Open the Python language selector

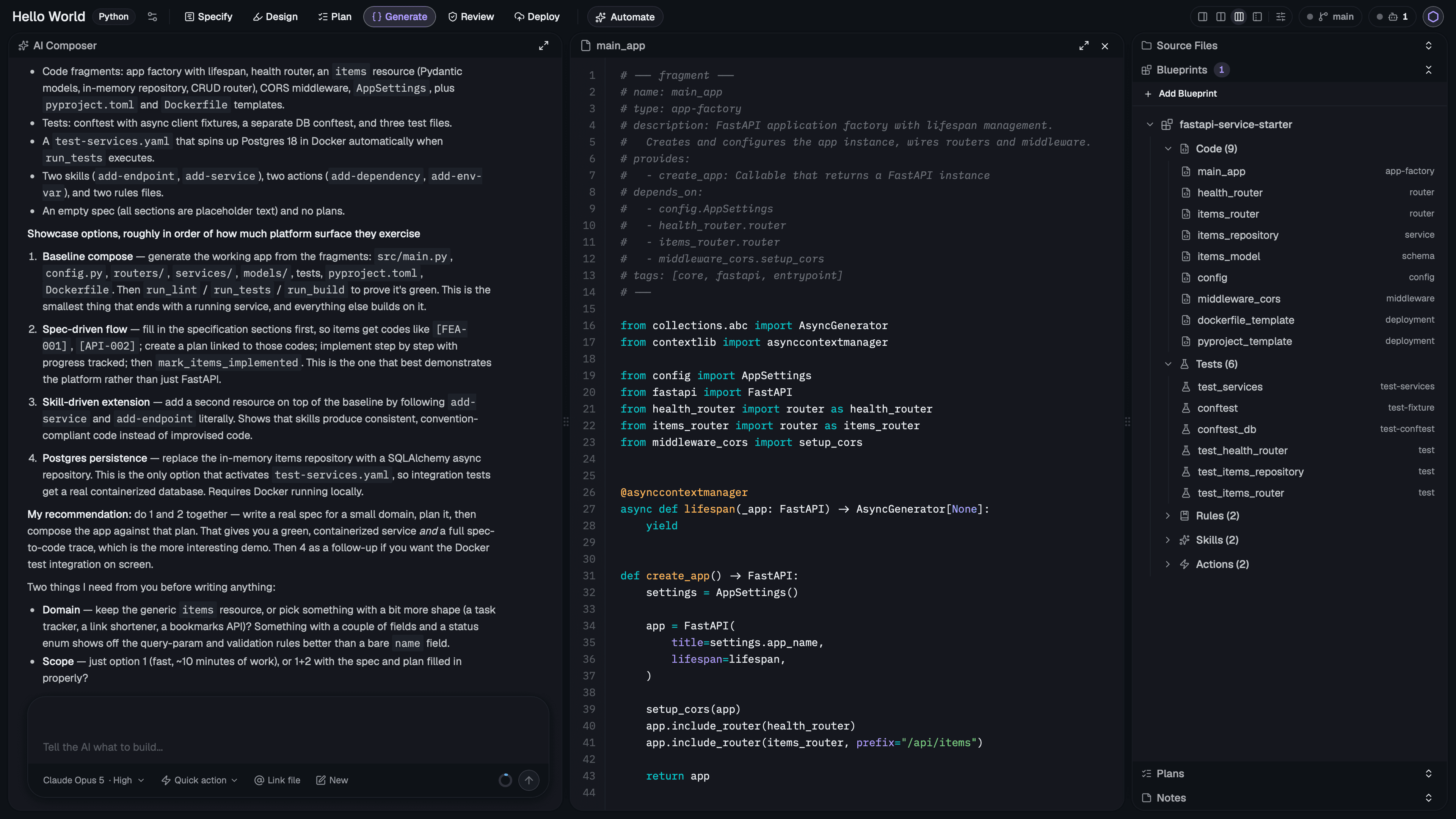click(x=114, y=16)
